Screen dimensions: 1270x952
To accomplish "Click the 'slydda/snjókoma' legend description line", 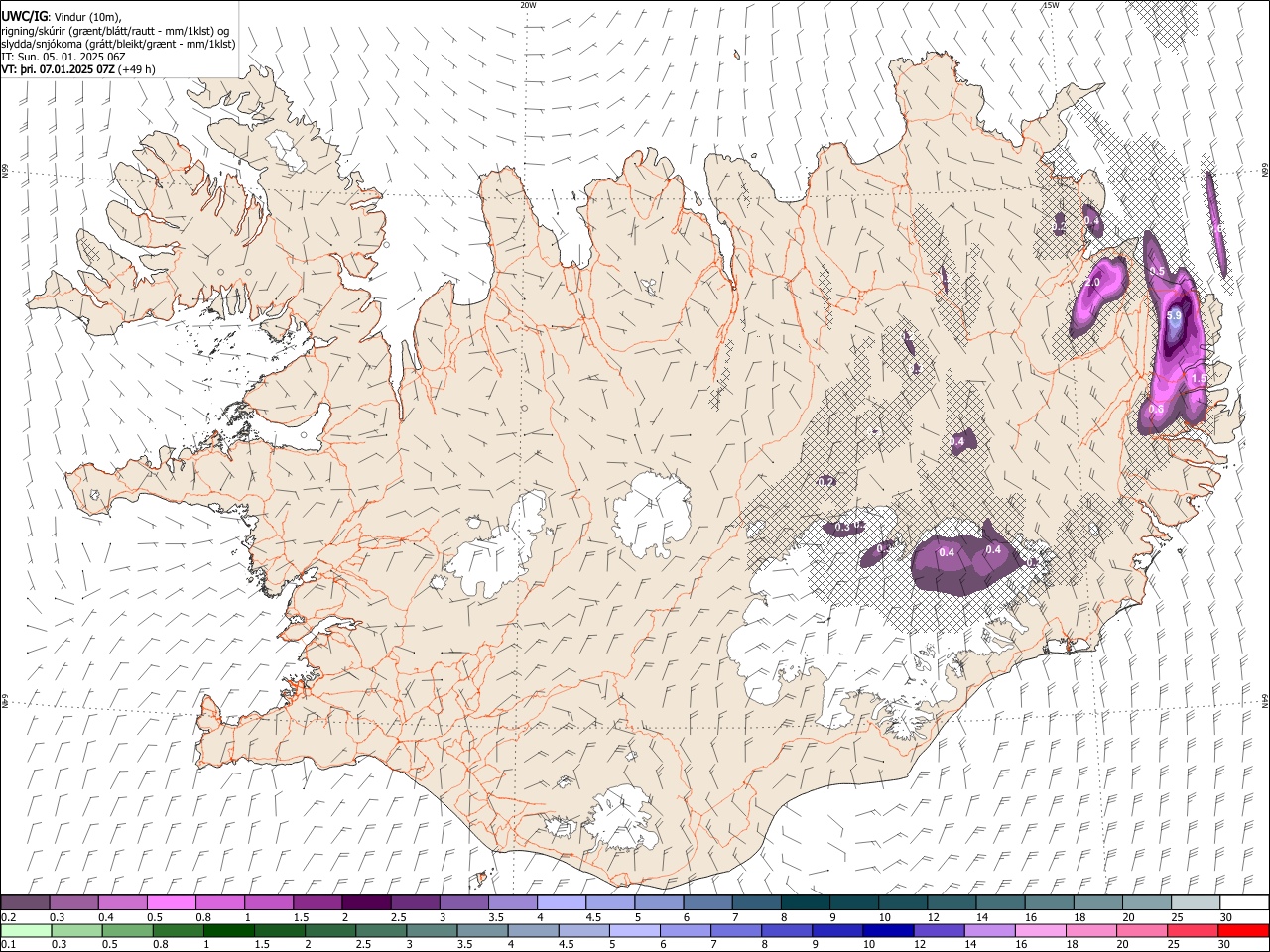I will coord(118,44).
